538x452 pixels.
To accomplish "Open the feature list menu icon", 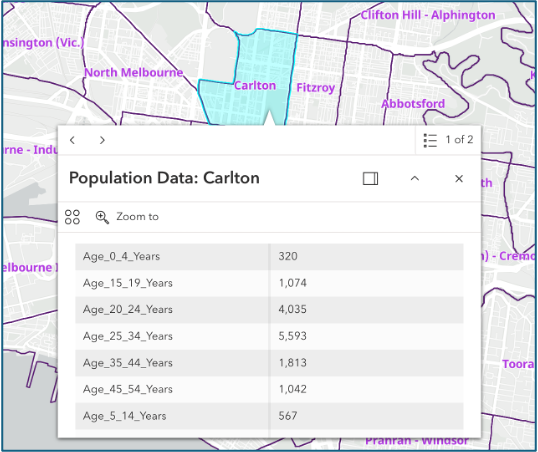I will click(x=430, y=140).
